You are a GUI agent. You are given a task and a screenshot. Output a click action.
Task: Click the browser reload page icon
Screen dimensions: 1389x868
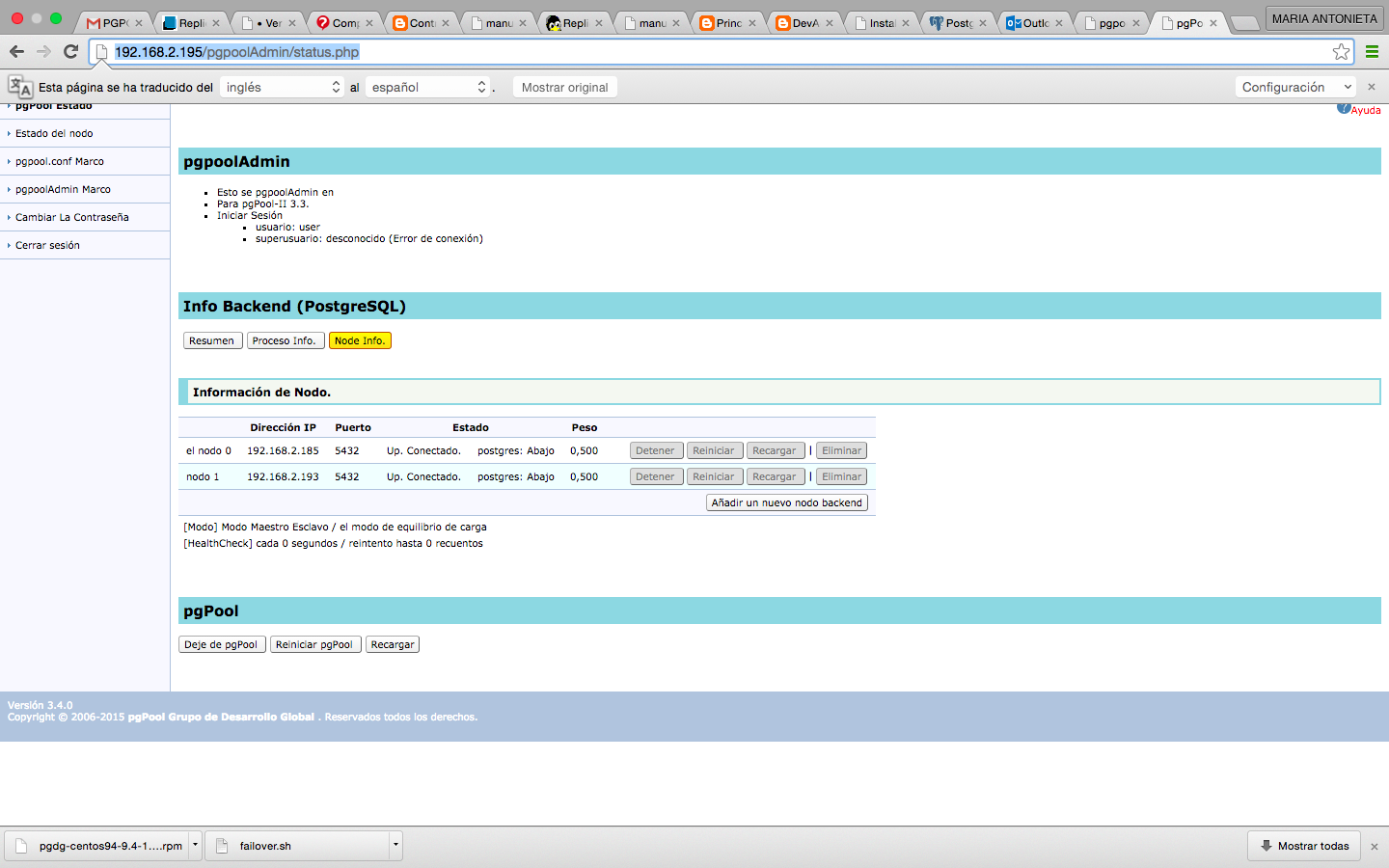coord(70,52)
